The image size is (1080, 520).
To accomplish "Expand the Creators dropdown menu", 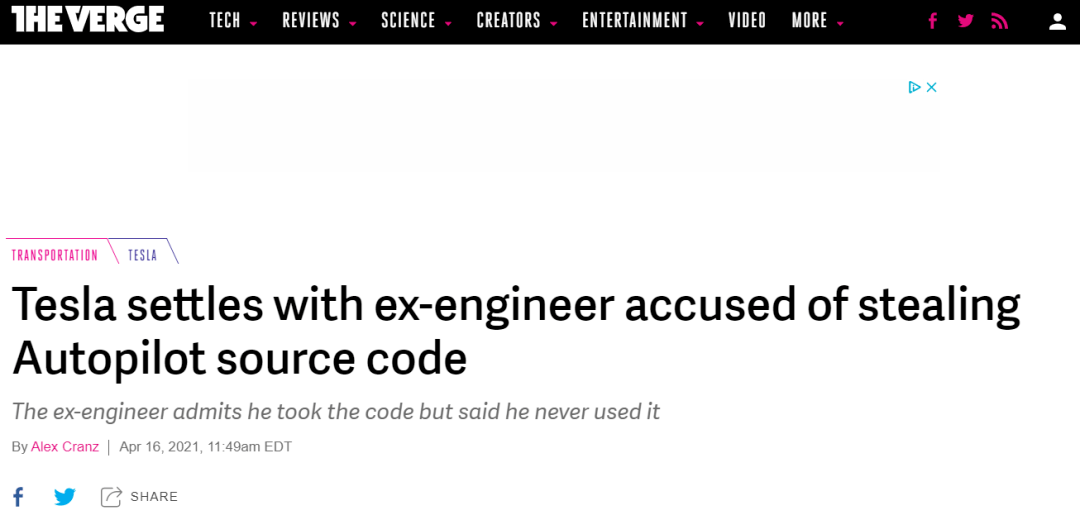I will pos(517,21).
